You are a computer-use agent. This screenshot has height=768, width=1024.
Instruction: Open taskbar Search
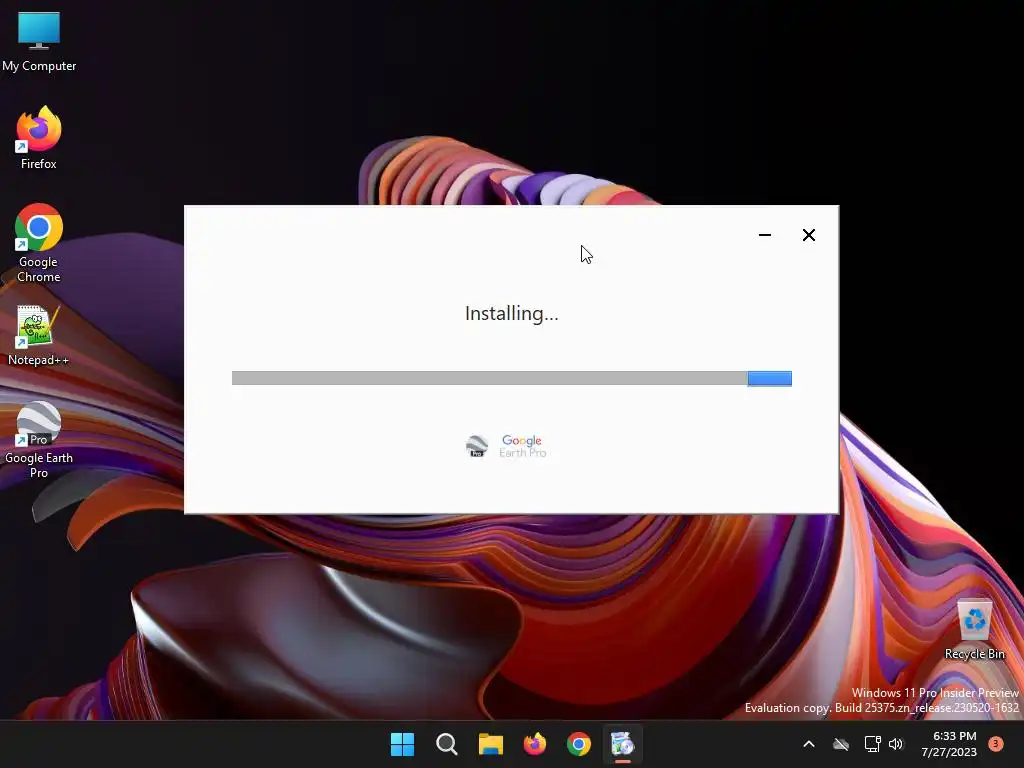447,744
